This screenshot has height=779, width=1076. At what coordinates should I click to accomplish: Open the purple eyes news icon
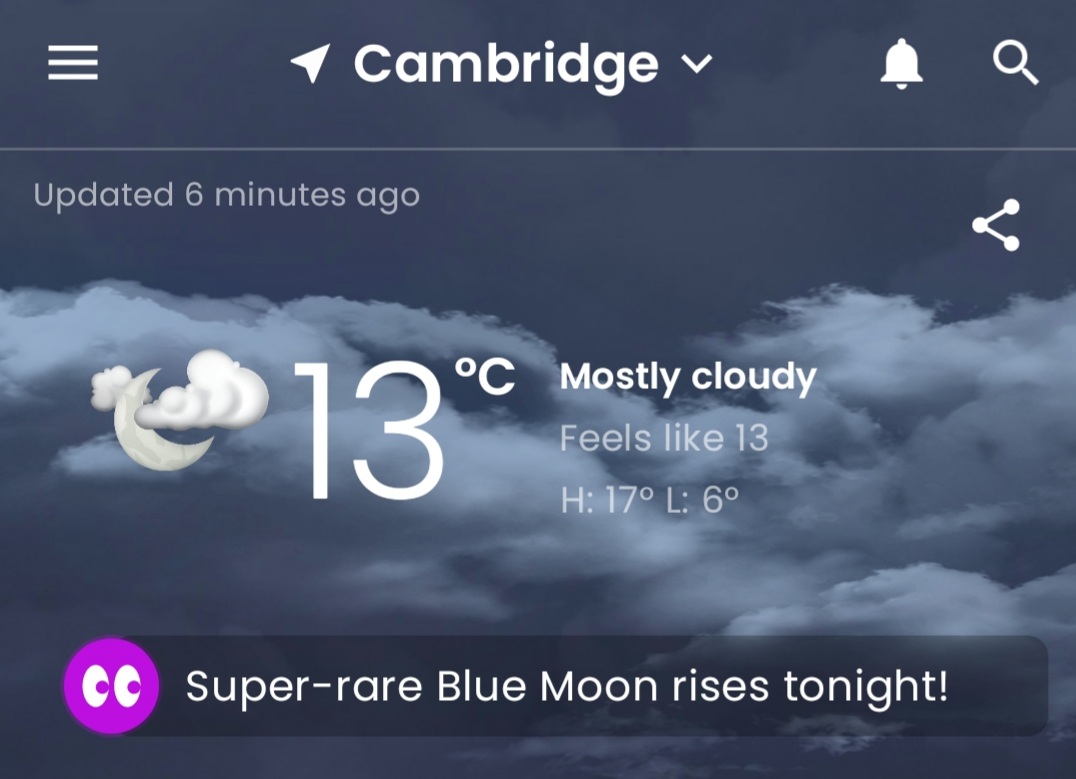111,686
